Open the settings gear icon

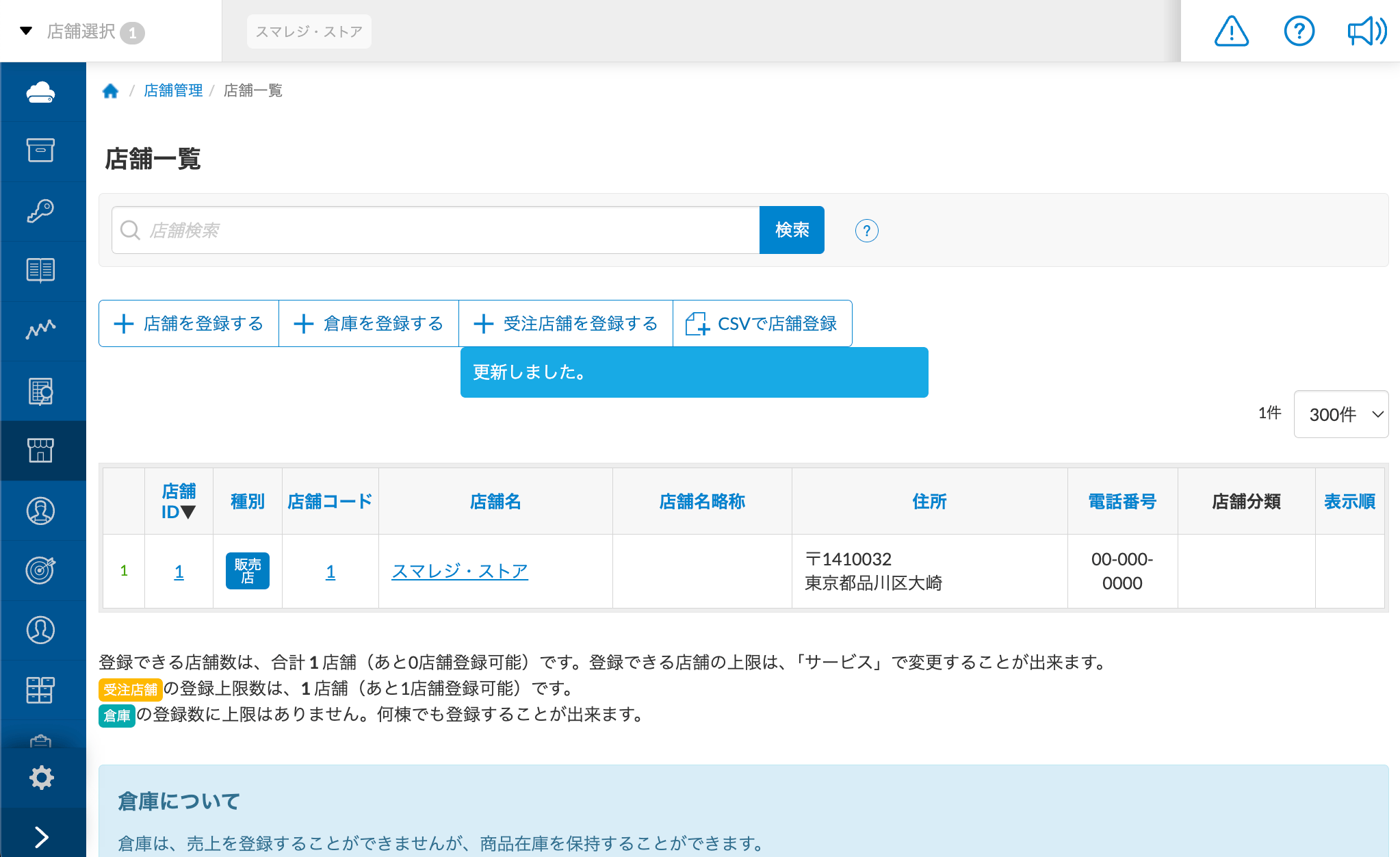click(x=42, y=777)
